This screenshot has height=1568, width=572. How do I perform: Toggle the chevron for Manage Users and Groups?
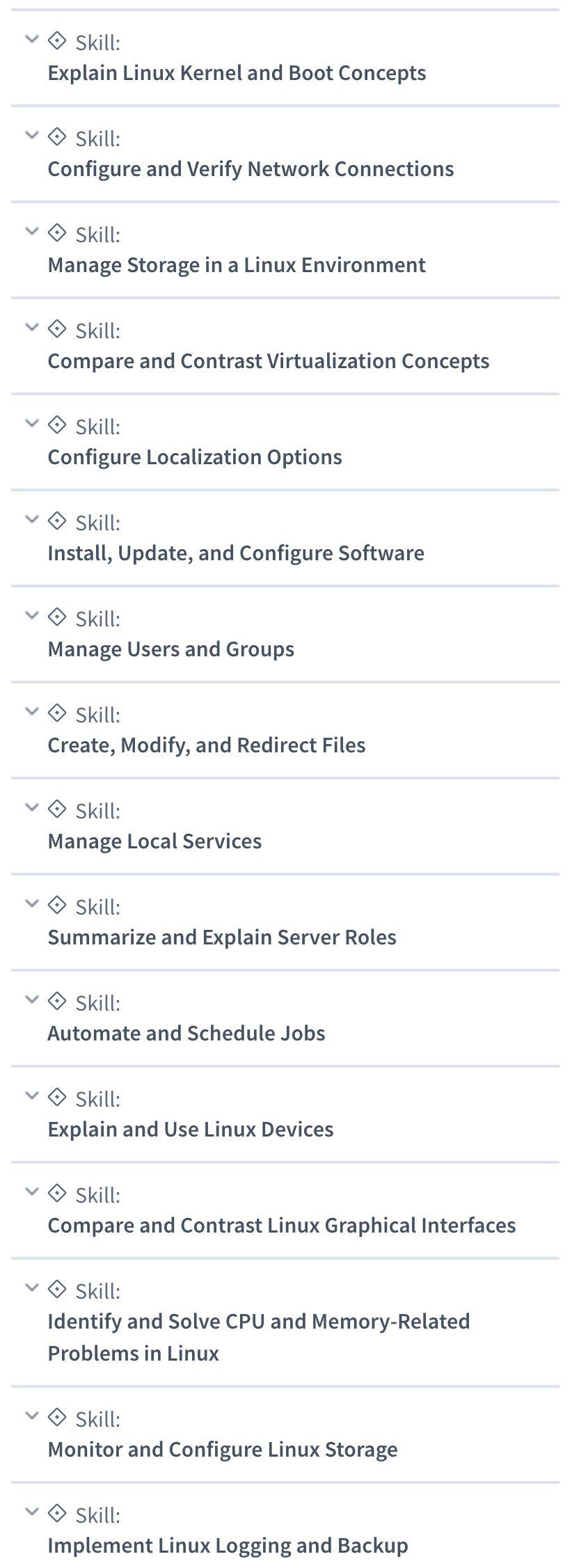[x=31, y=615]
